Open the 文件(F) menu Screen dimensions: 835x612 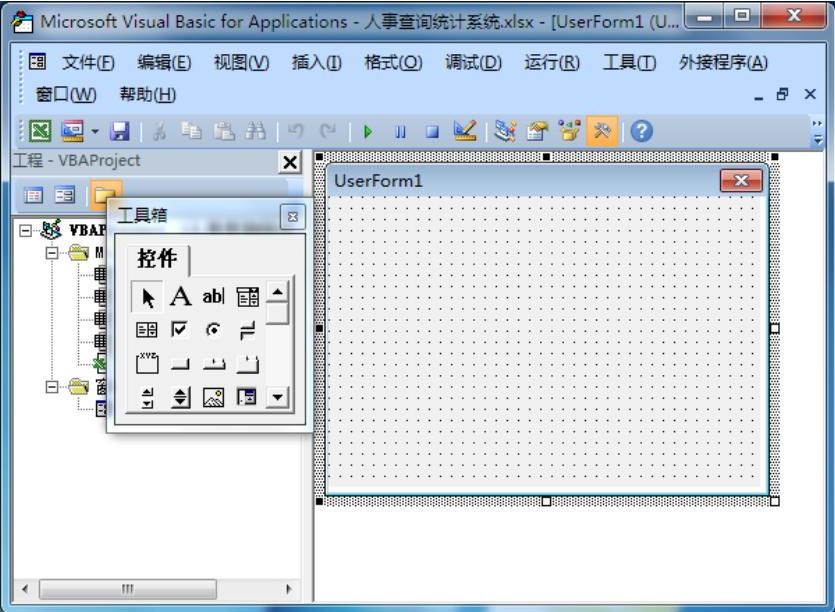point(88,62)
